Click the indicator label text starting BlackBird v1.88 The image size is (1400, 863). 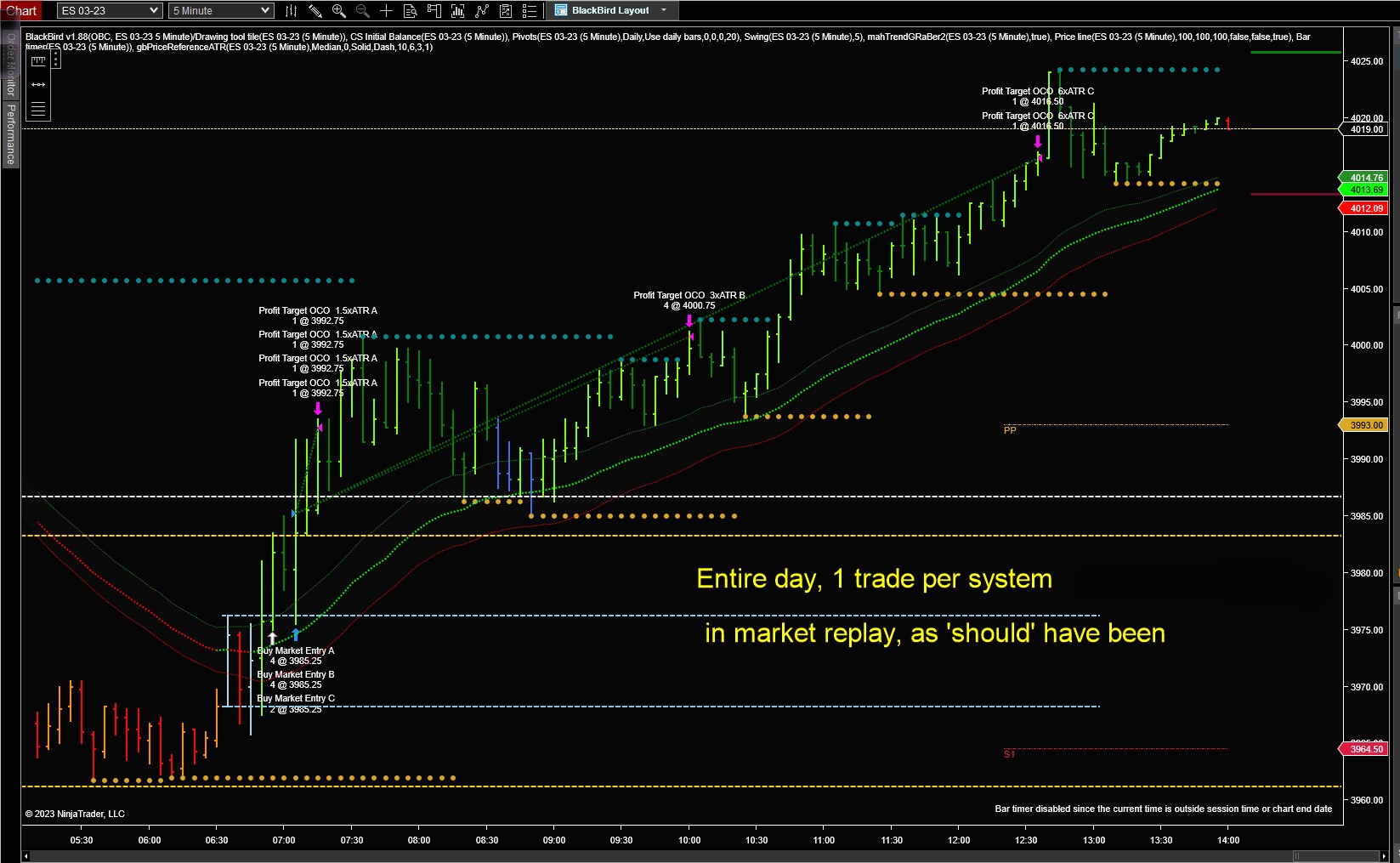(668, 42)
